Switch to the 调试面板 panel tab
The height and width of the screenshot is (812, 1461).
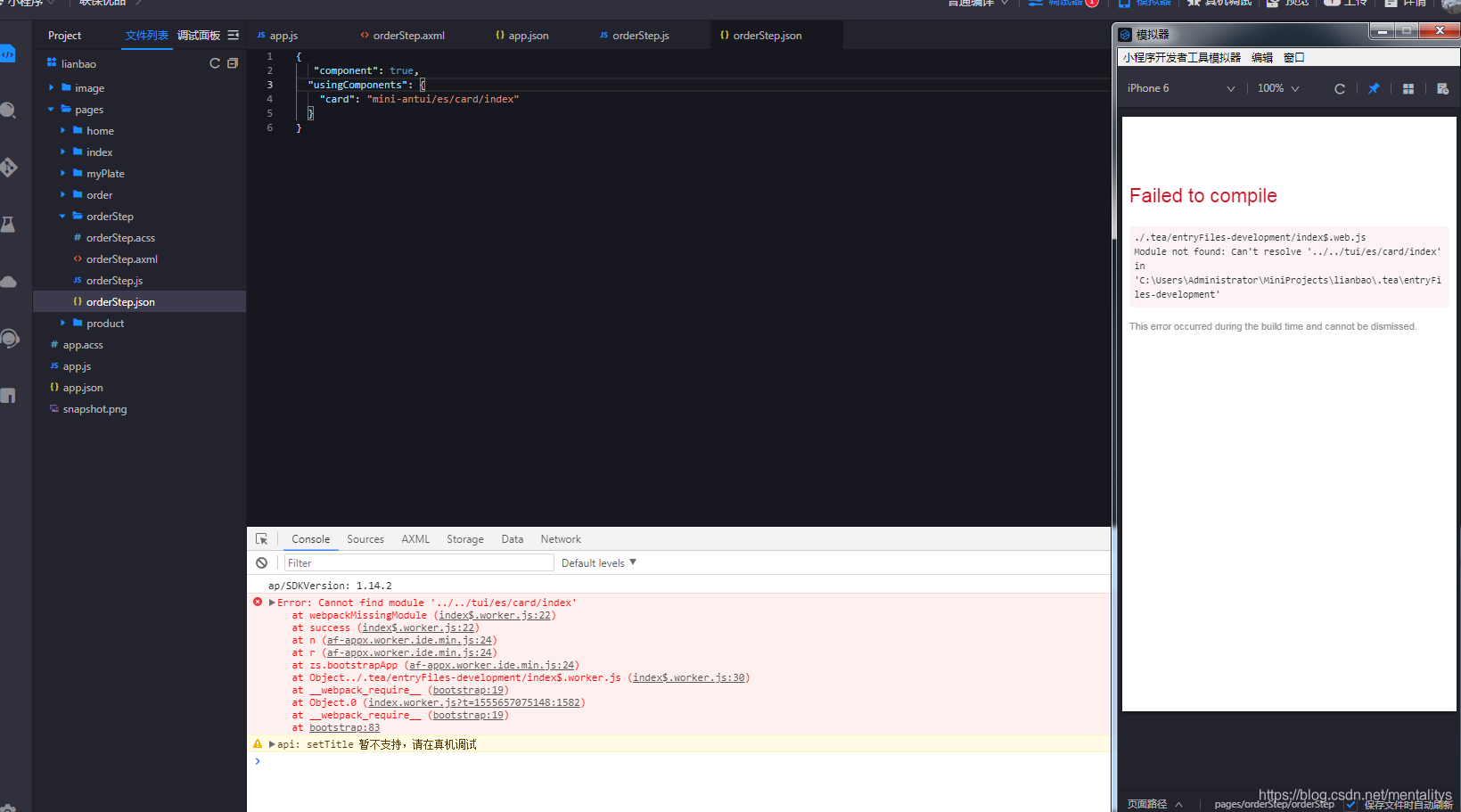point(199,36)
